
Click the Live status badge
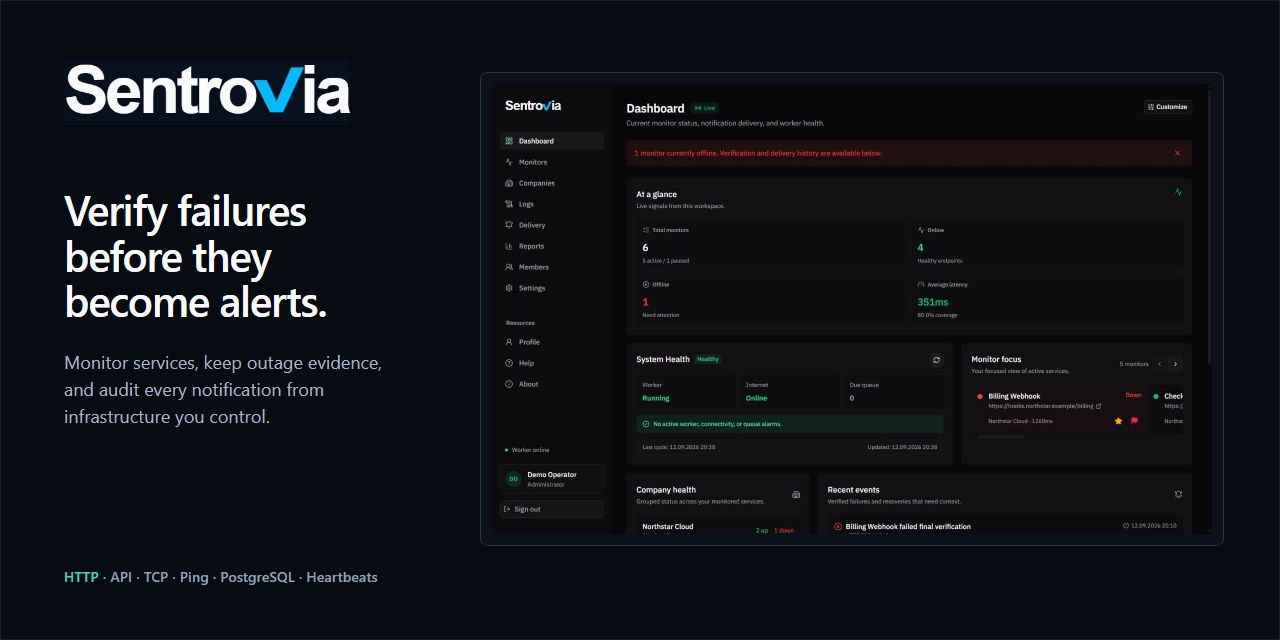point(705,108)
